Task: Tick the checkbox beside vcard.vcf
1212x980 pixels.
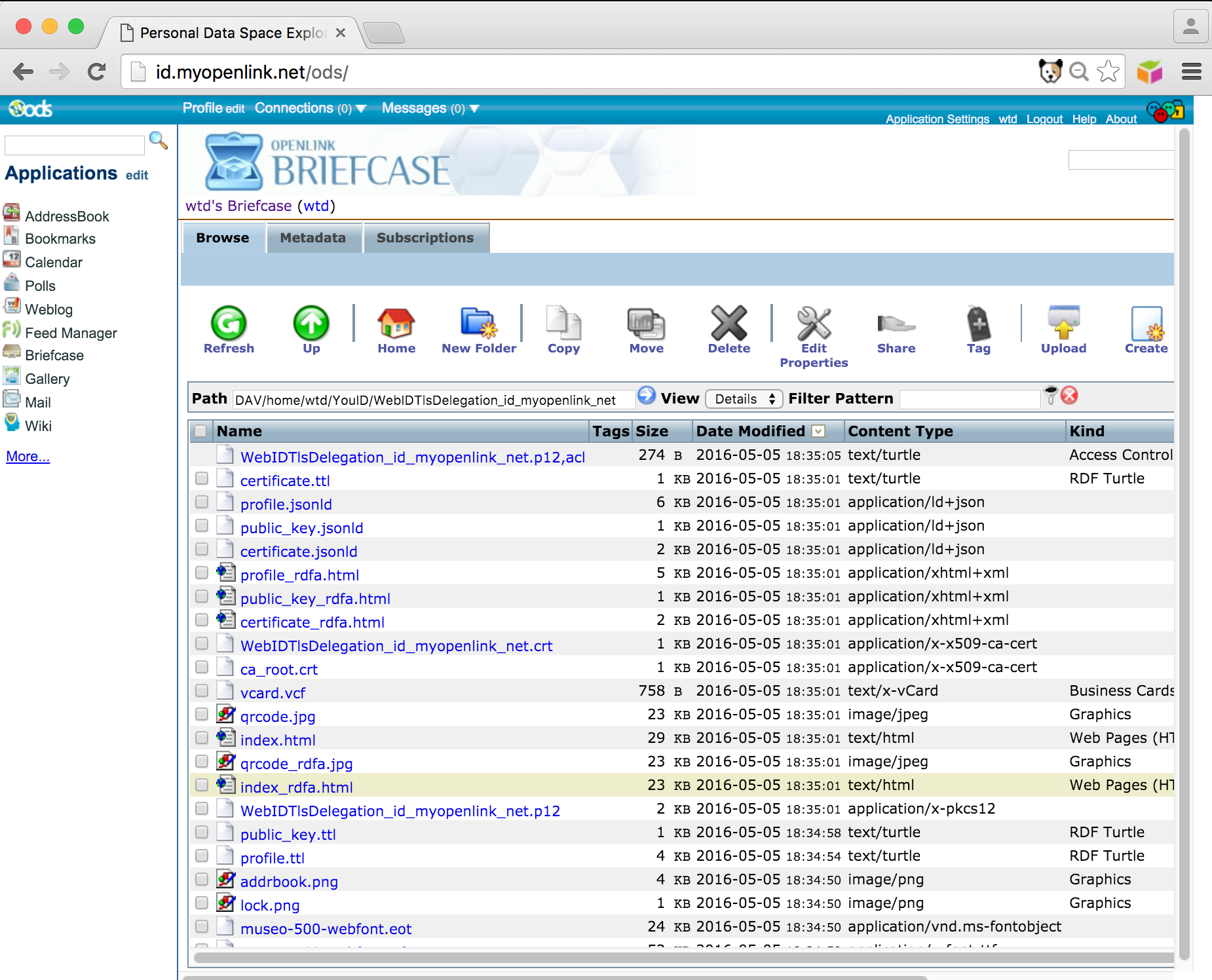Action: pos(202,691)
